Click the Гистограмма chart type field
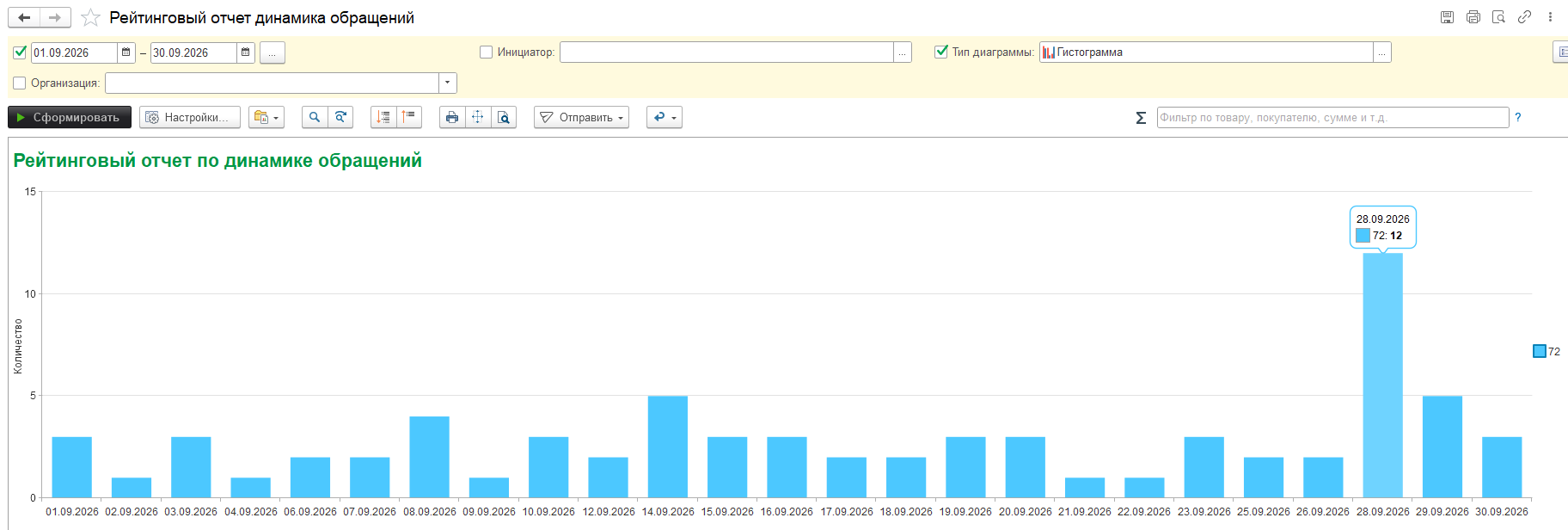The width and height of the screenshot is (1568, 530). coord(1206,52)
